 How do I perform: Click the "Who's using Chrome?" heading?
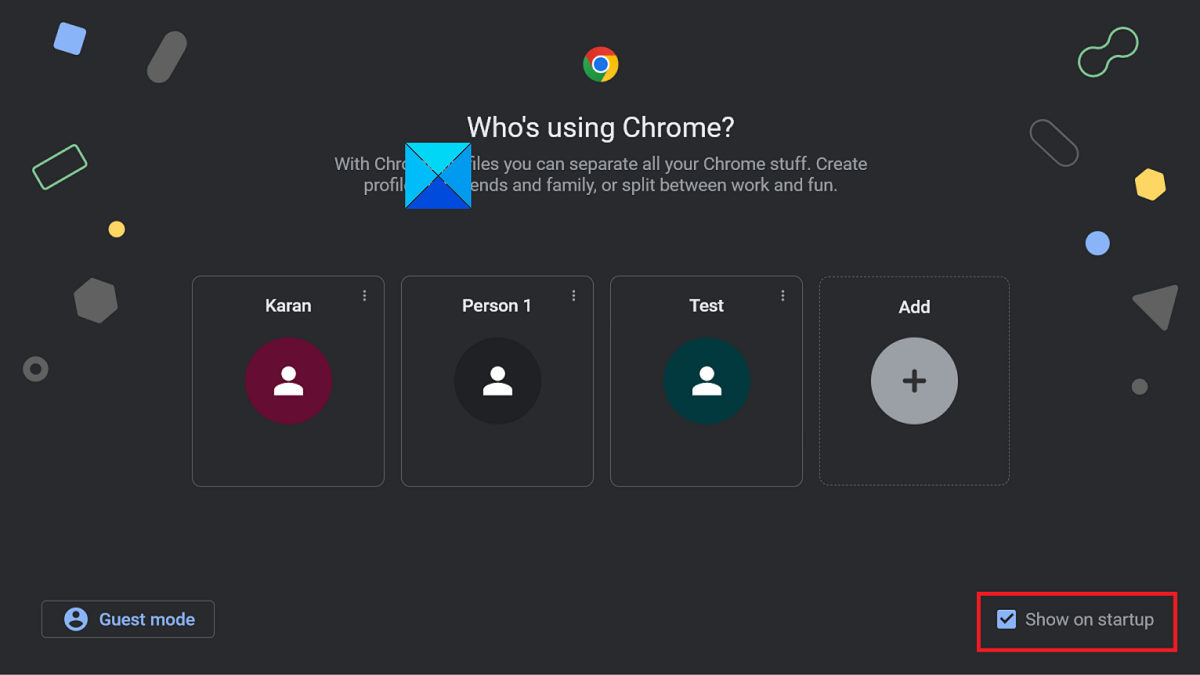pos(601,128)
